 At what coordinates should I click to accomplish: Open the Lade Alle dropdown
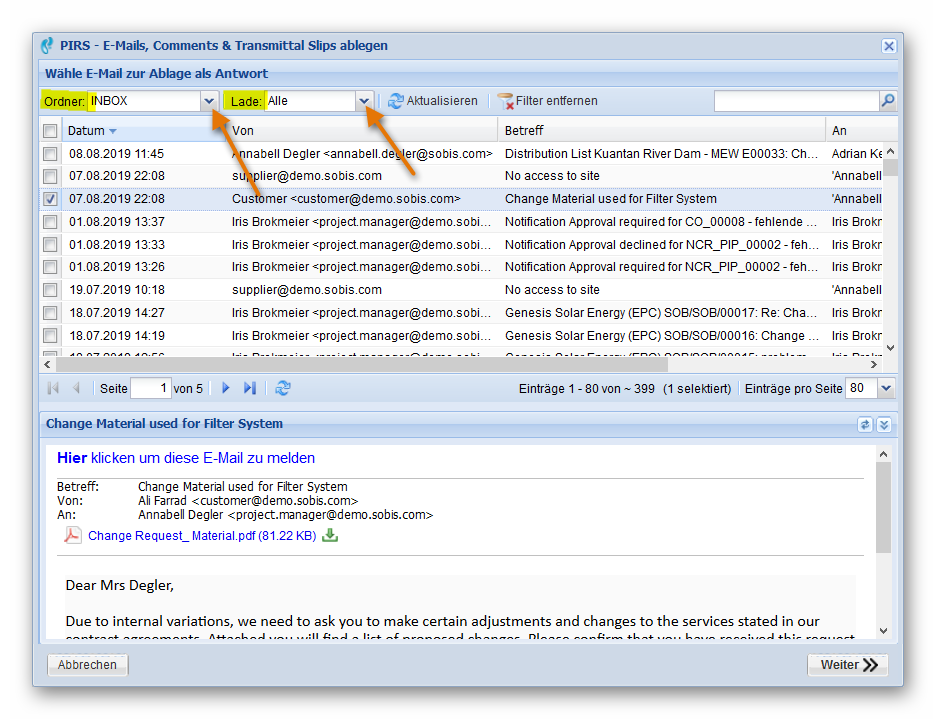pos(364,100)
